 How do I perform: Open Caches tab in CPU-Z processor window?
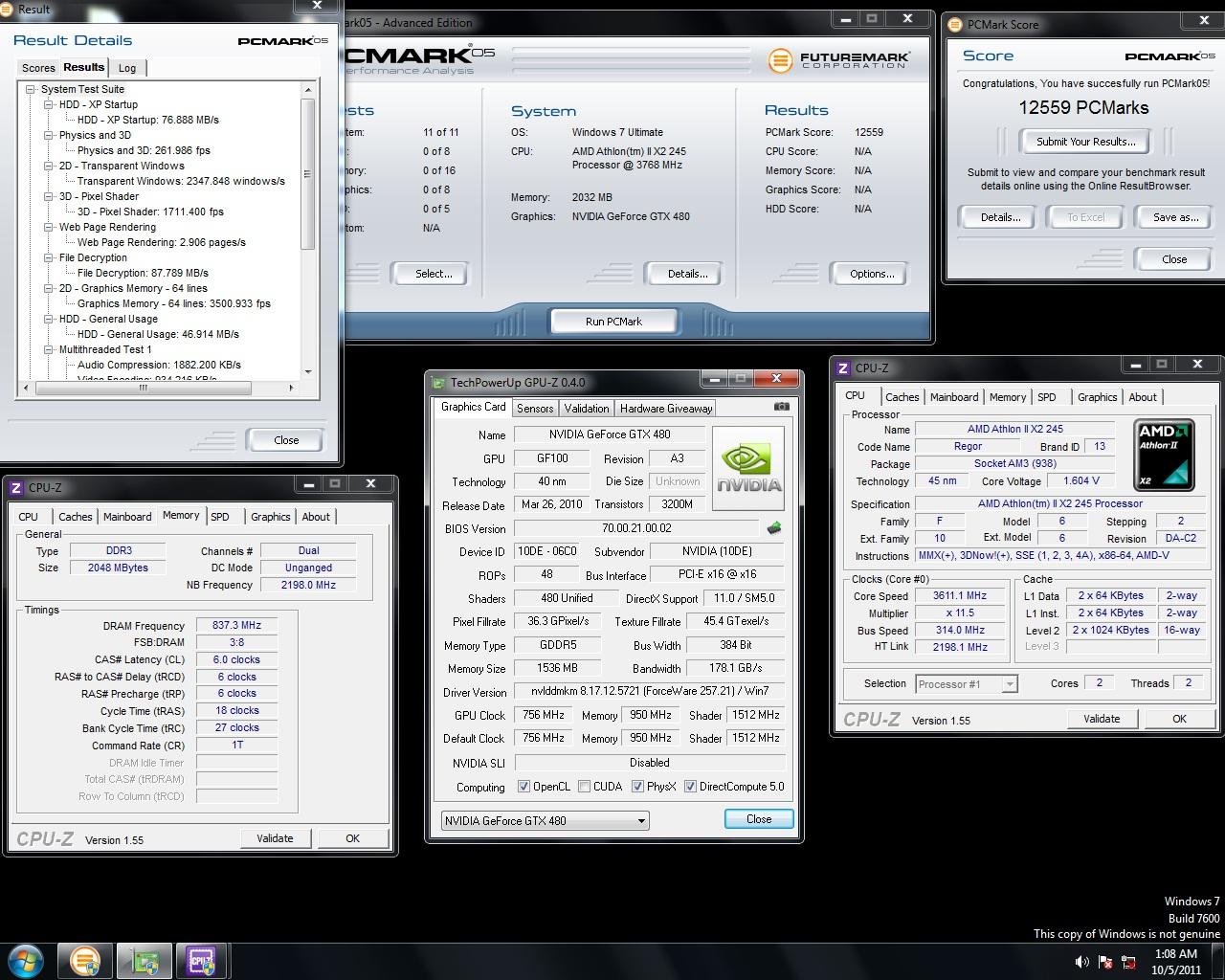click(x=902, y=397)
